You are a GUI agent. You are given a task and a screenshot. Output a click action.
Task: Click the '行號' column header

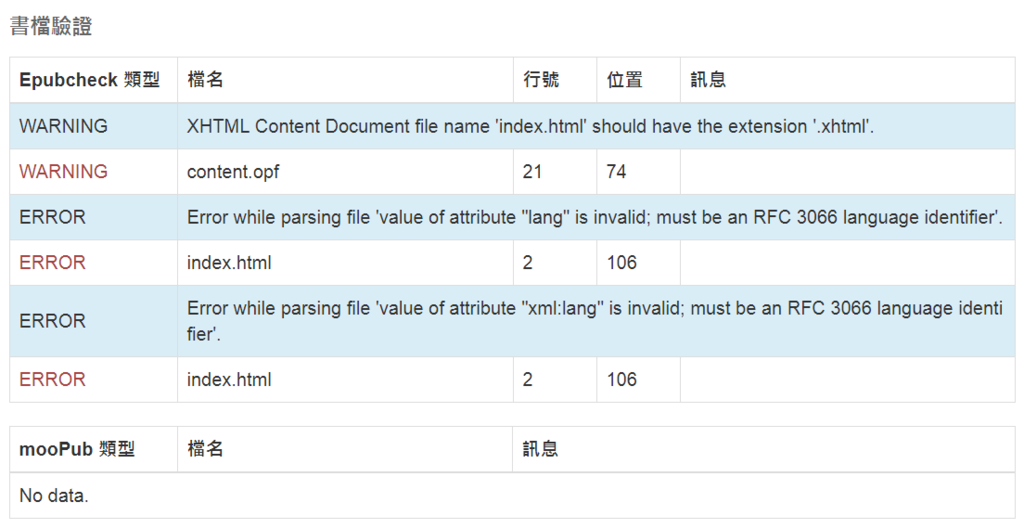[541, 80]
